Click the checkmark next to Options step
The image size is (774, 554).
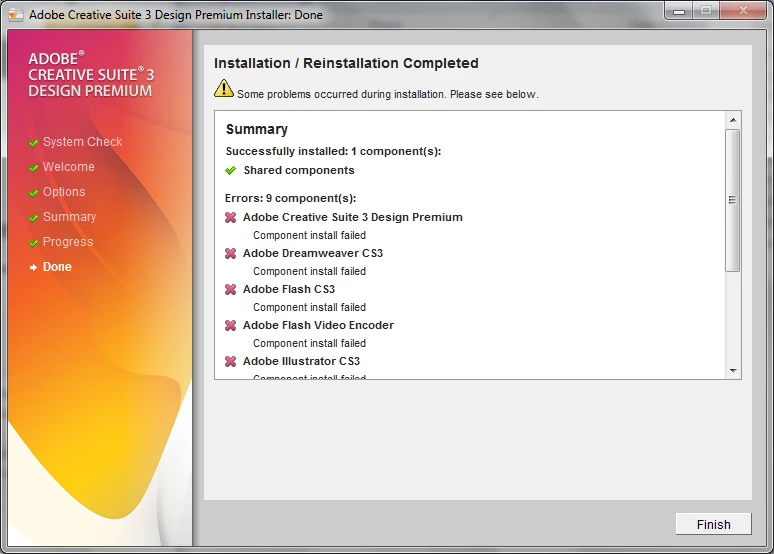34,193
